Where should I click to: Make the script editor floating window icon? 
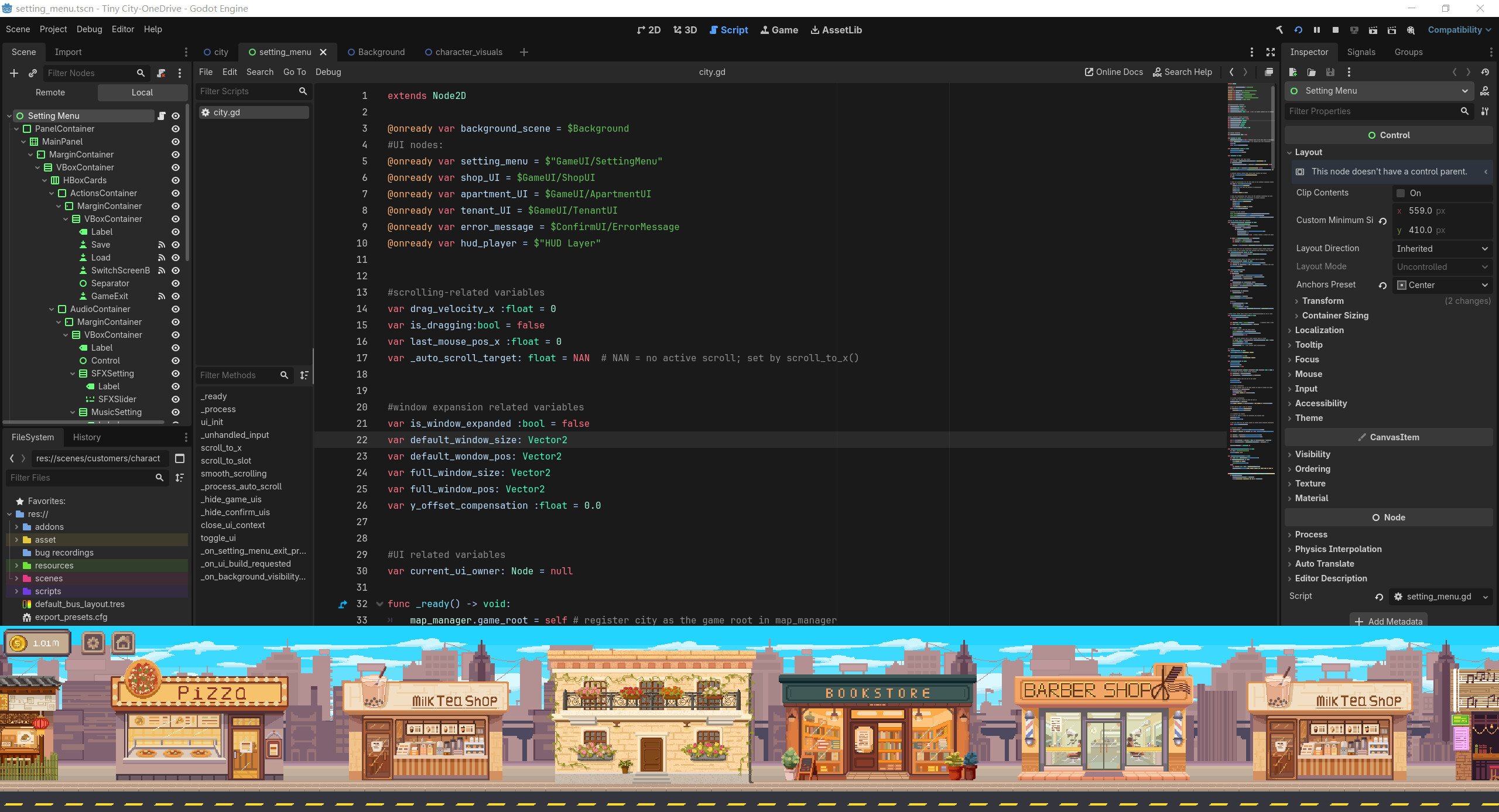coord(1269,72)
